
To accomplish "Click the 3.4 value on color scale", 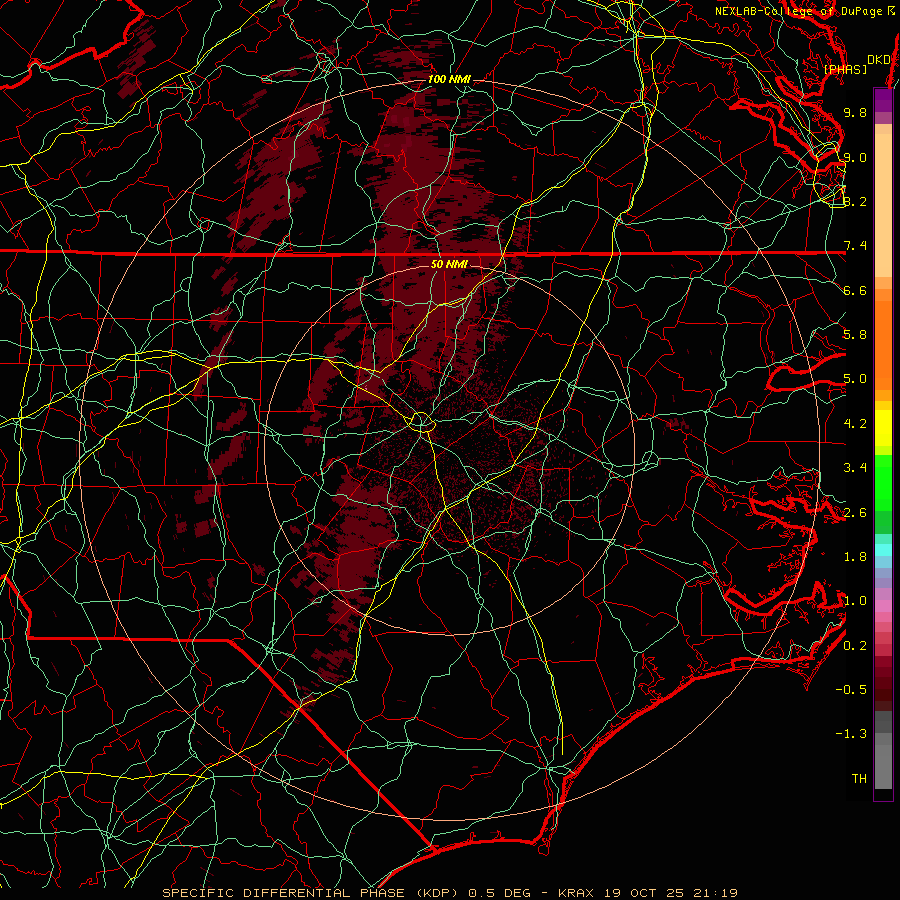I will point(855,468).
